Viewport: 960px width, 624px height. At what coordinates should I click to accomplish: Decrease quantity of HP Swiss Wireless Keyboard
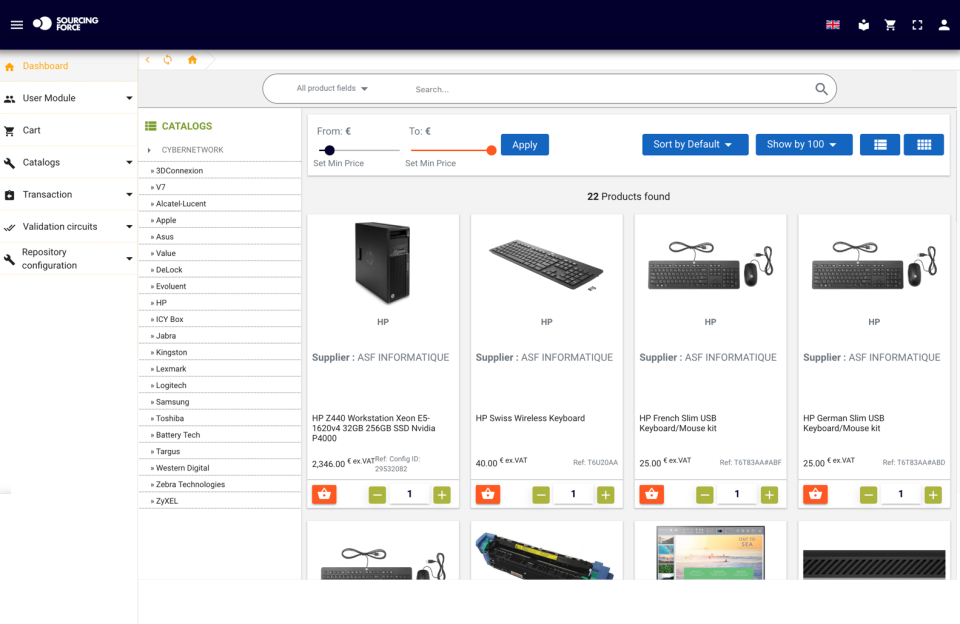pos(541,495)
